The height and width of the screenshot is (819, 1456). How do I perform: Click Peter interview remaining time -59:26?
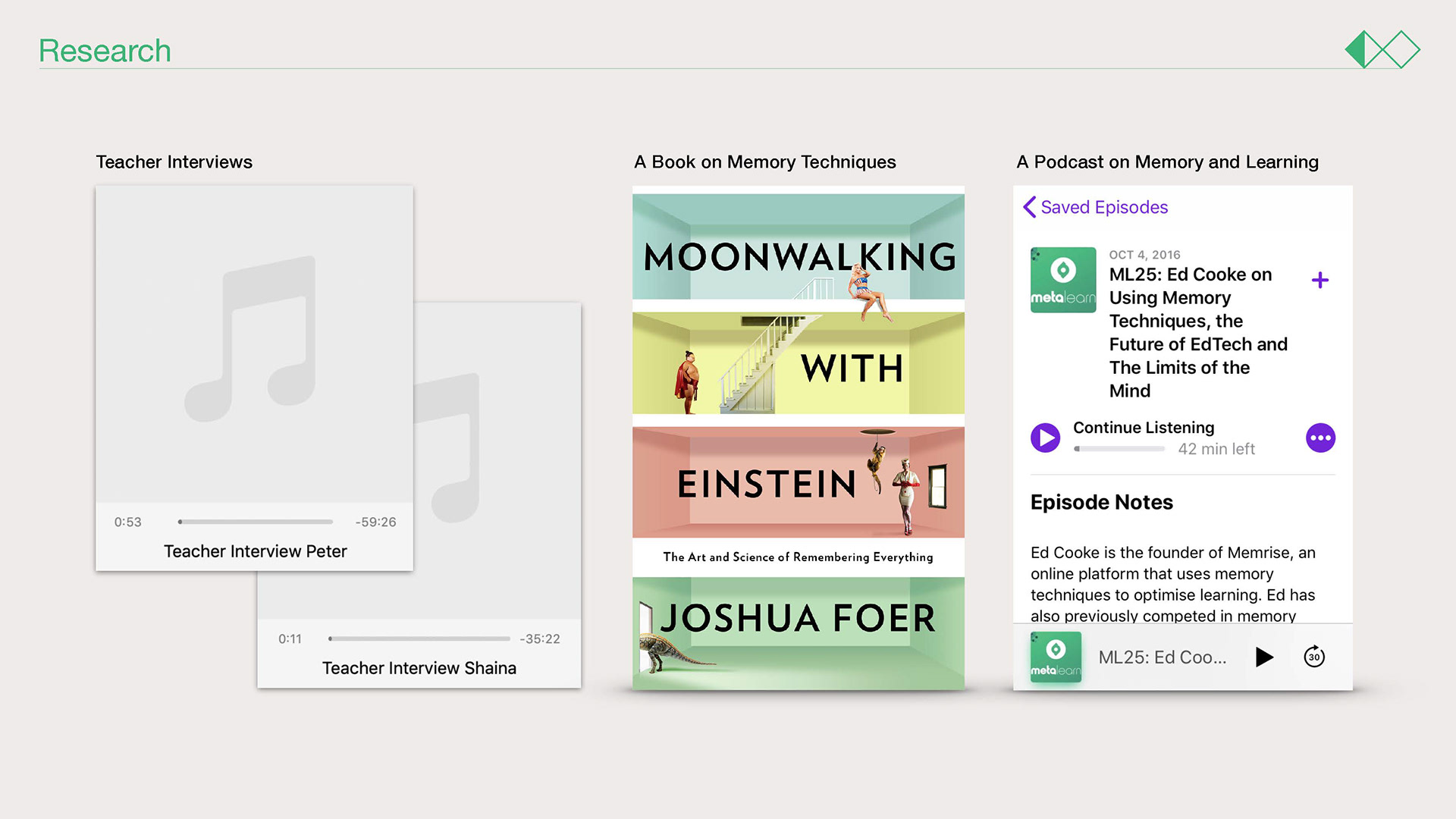376,522
